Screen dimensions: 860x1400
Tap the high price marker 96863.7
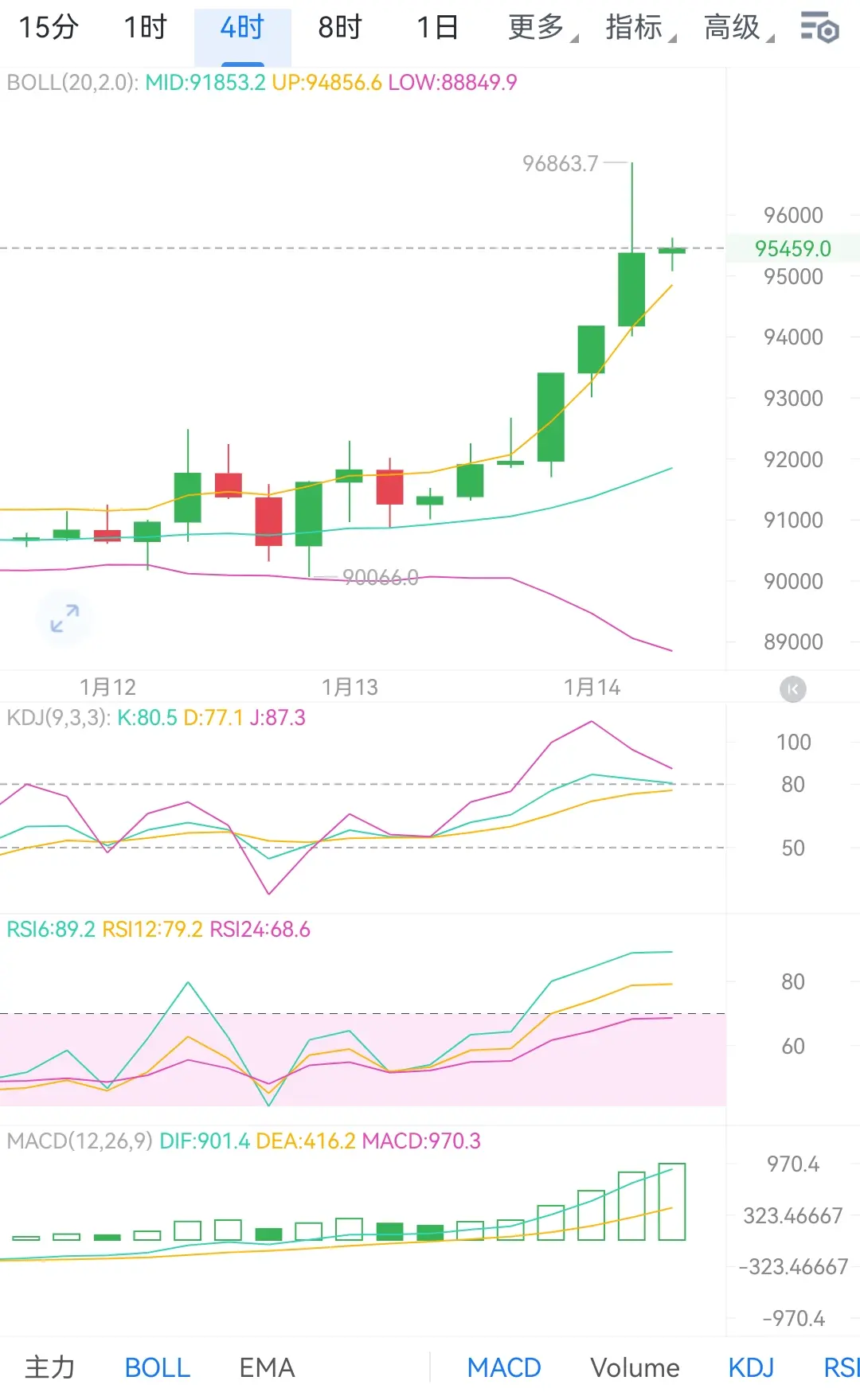point(560,164)
